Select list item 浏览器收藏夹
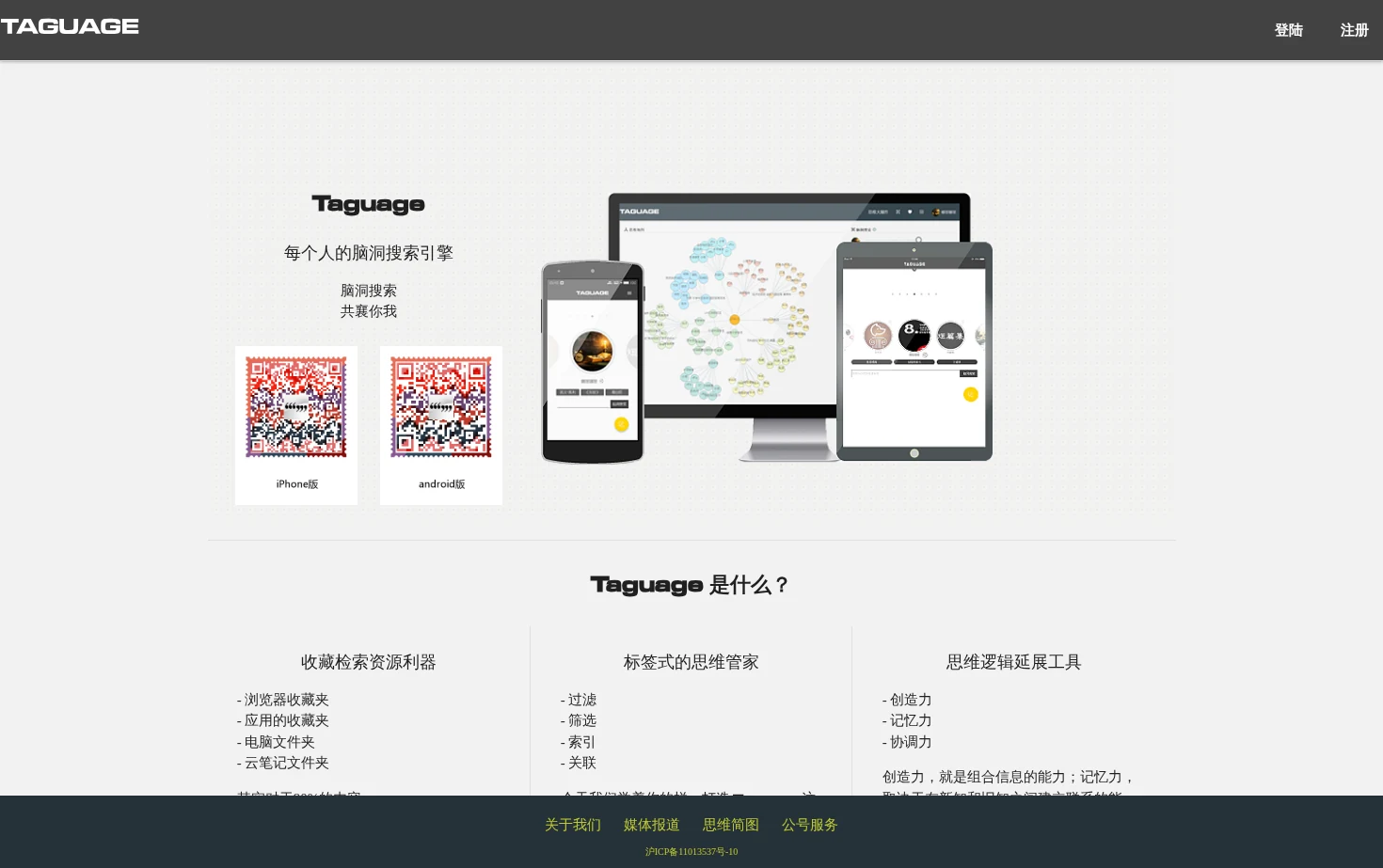 click(x=283, y=700)
